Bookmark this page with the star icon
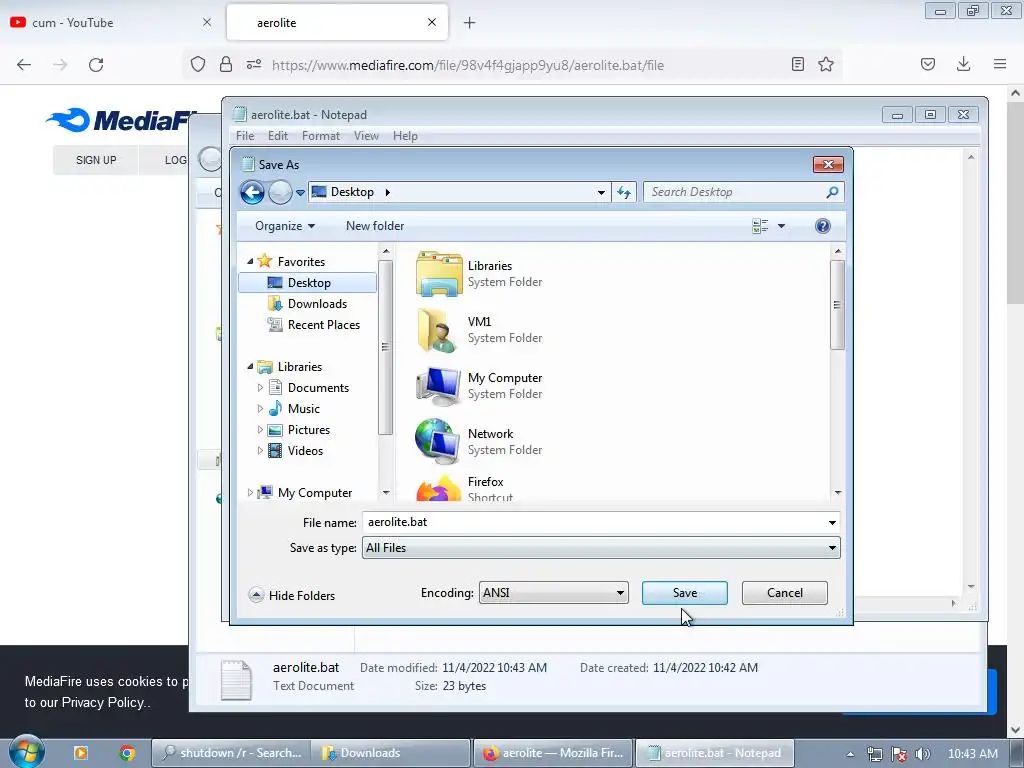Screen dimensions: 1024x768 point(826,65)
